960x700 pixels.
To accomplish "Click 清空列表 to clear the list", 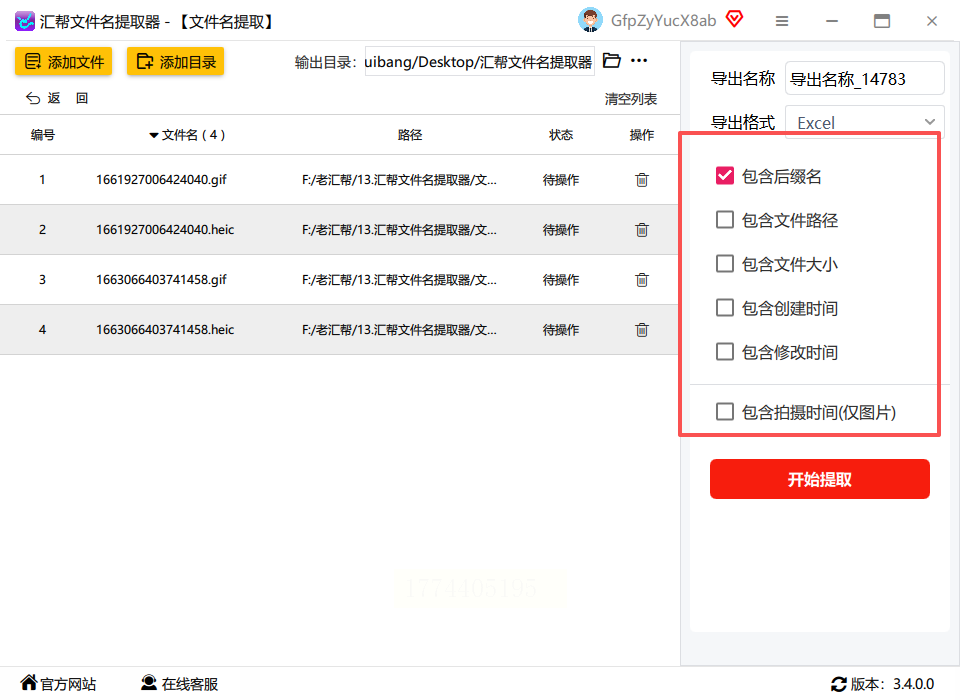I will click(x=631, y=99).
